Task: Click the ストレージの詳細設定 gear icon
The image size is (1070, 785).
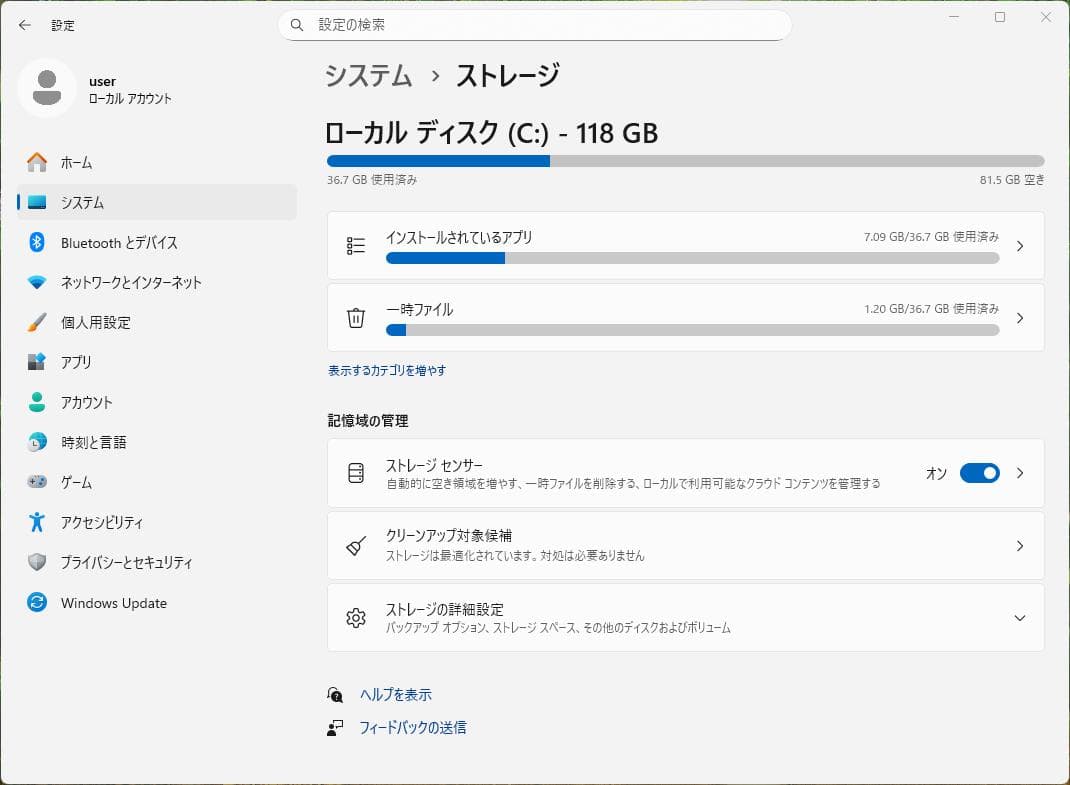Action: point(355,618)
